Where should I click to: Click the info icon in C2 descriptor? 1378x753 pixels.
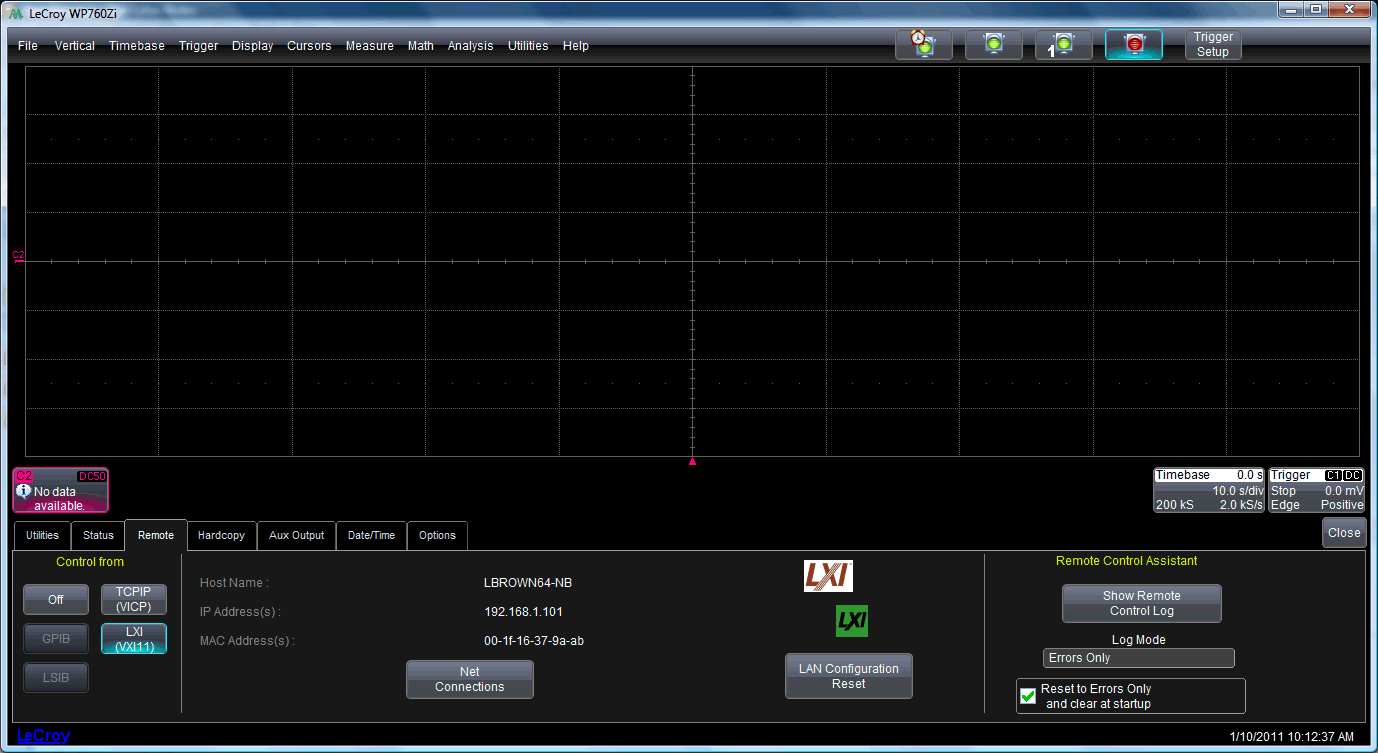click(x=24, y=491)
